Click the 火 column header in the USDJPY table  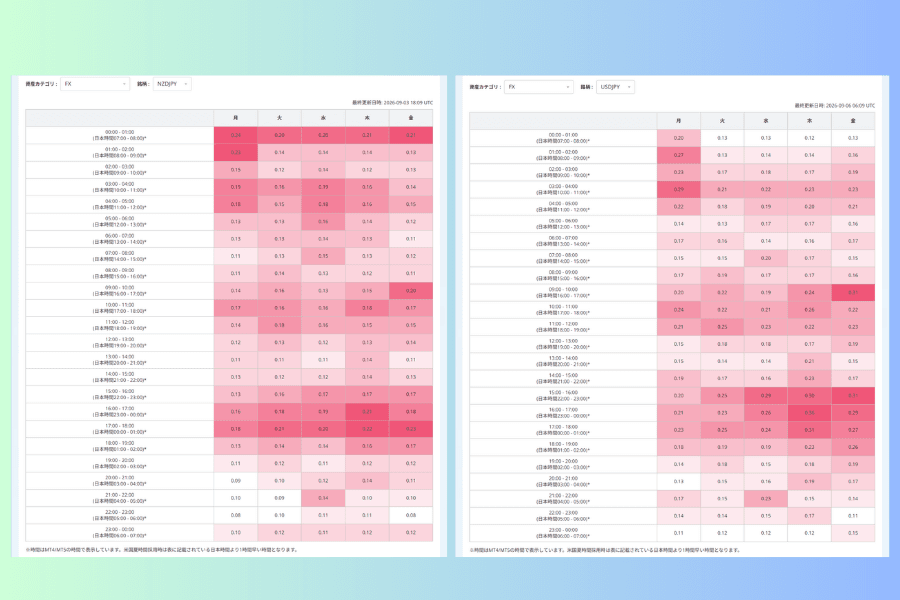pyautogui.click(x=722, y=121)
